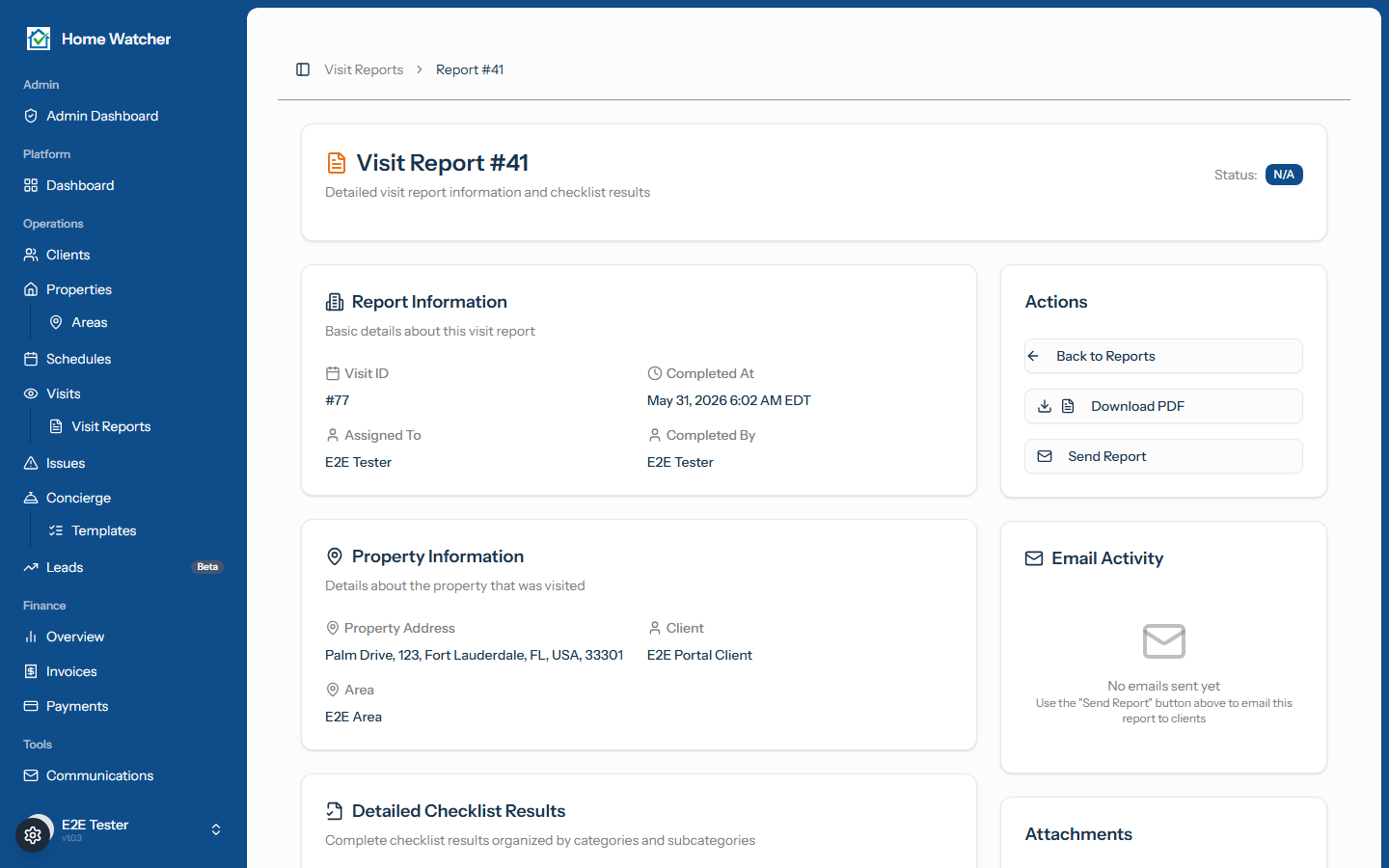Open Invoices page
The height and width of the screenshot is (868, 1389).
tap(123, 671)
